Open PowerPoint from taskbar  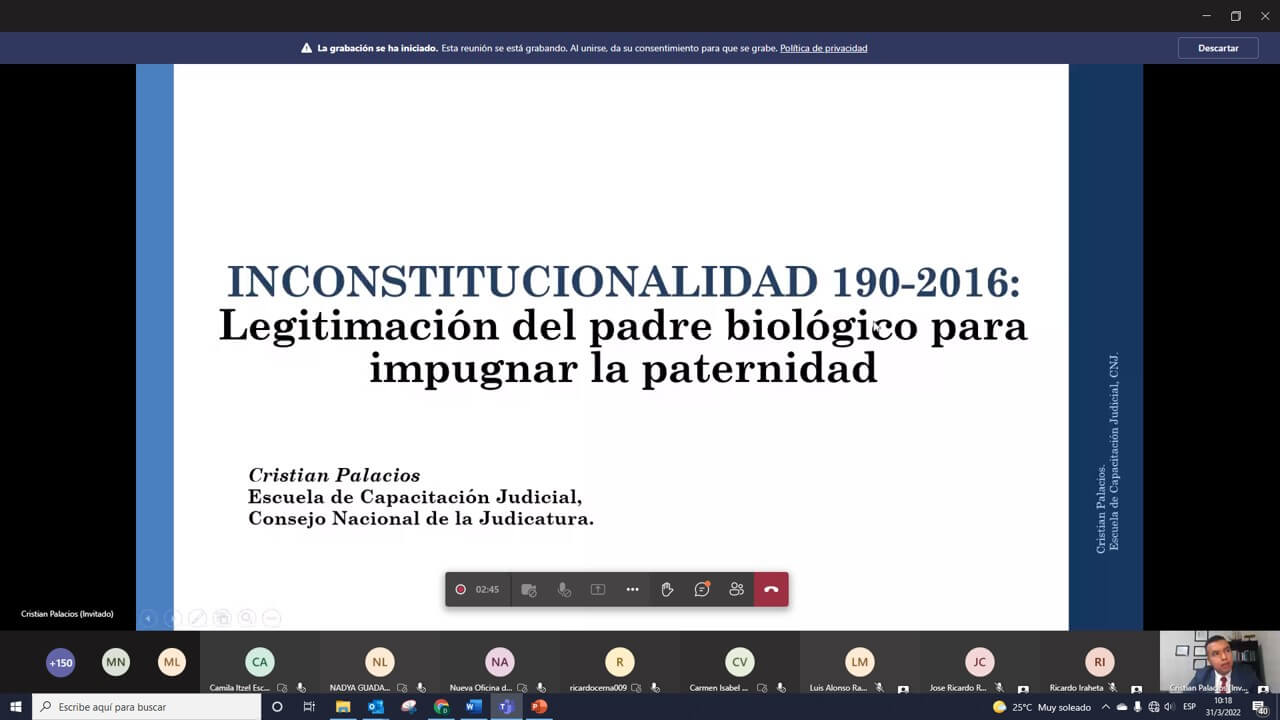point(539,707)
